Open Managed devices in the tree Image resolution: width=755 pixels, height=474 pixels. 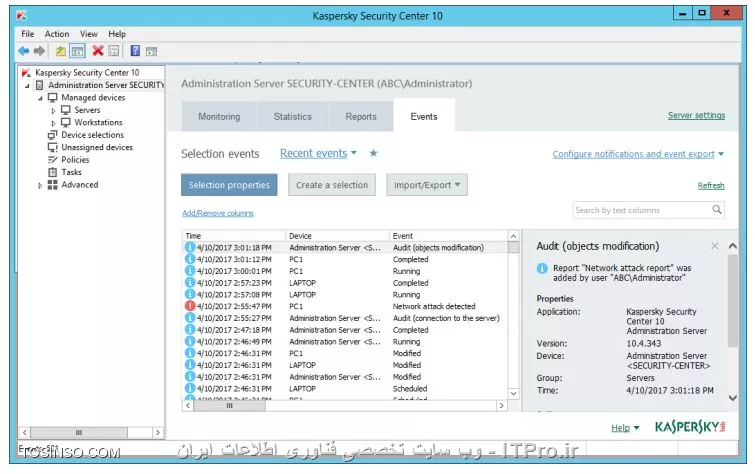pyautogui.click(x=93, y=97)
